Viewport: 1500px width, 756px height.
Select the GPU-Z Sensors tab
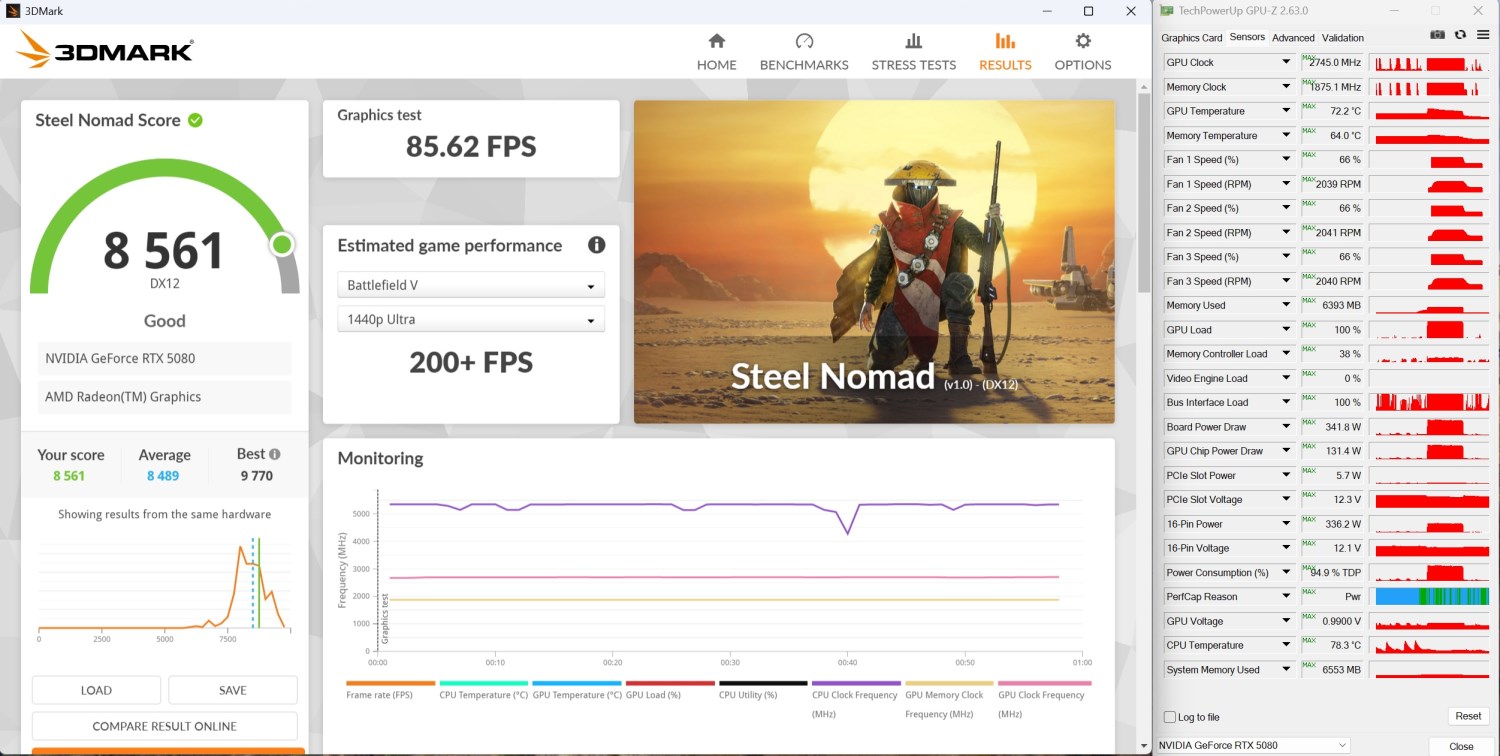click(1247, 37)
